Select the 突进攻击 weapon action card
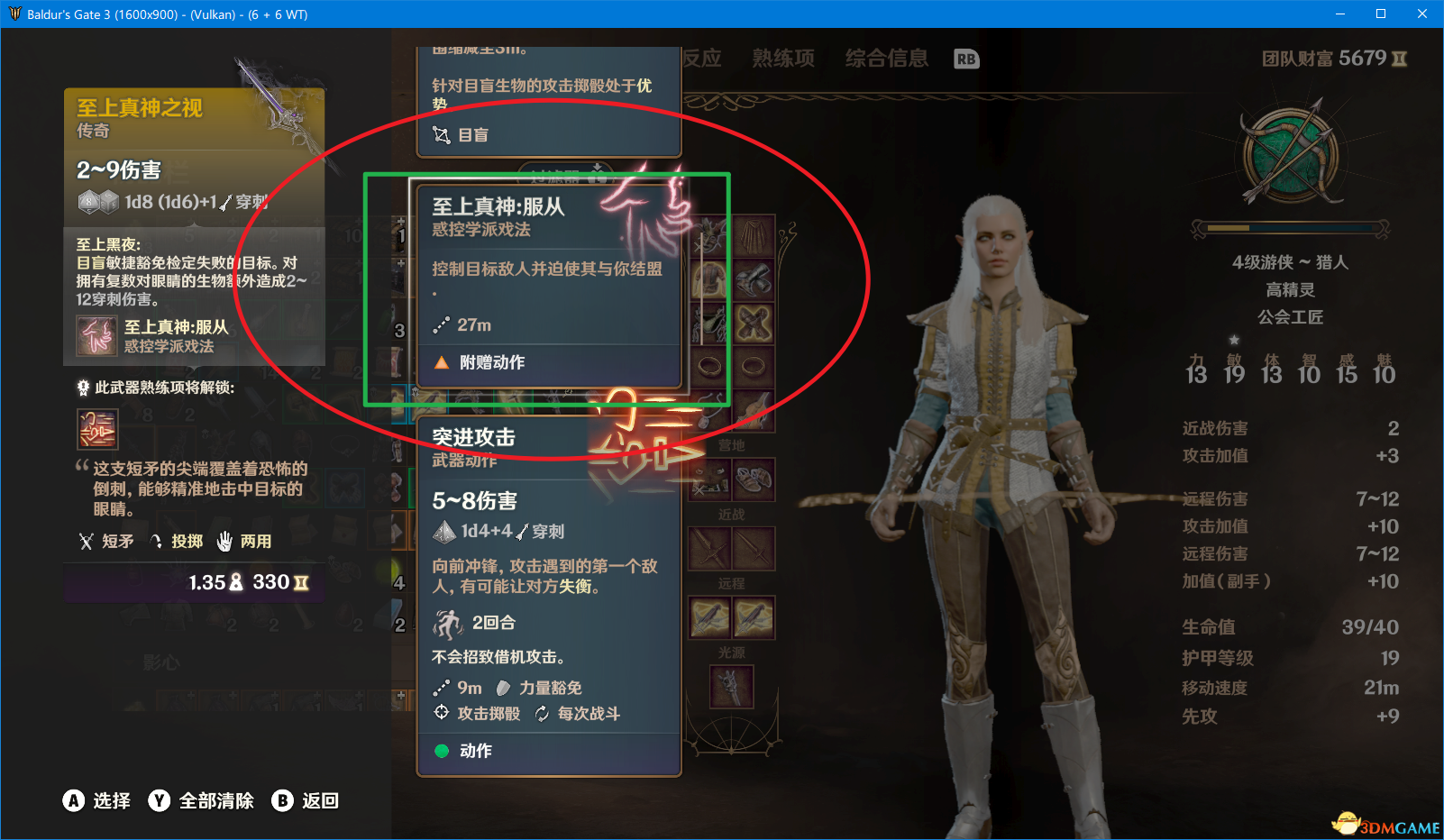Viewport: 1444px width, 840px height. tap(549, 597)
